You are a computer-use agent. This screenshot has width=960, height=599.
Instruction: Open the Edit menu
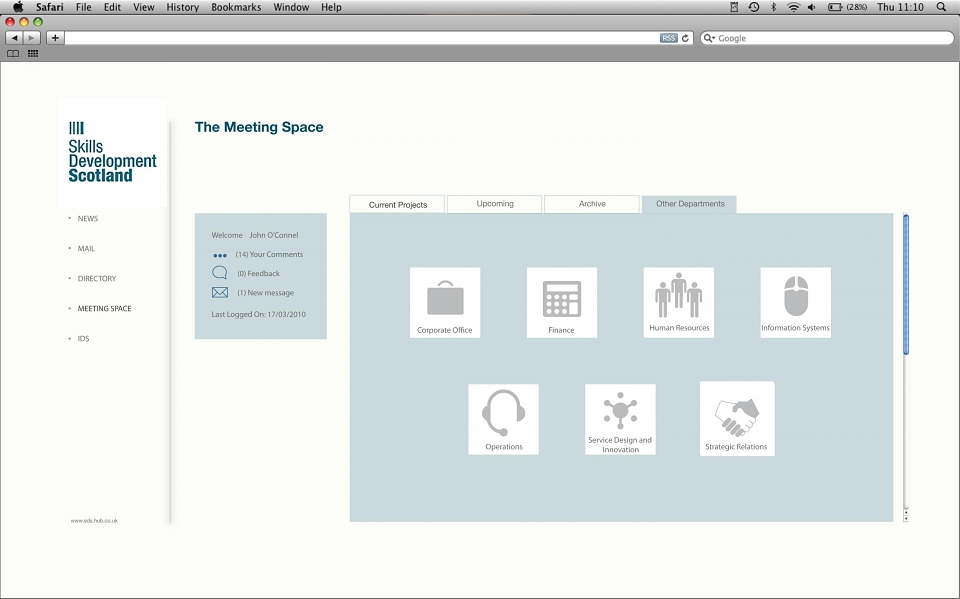(112, 7)
